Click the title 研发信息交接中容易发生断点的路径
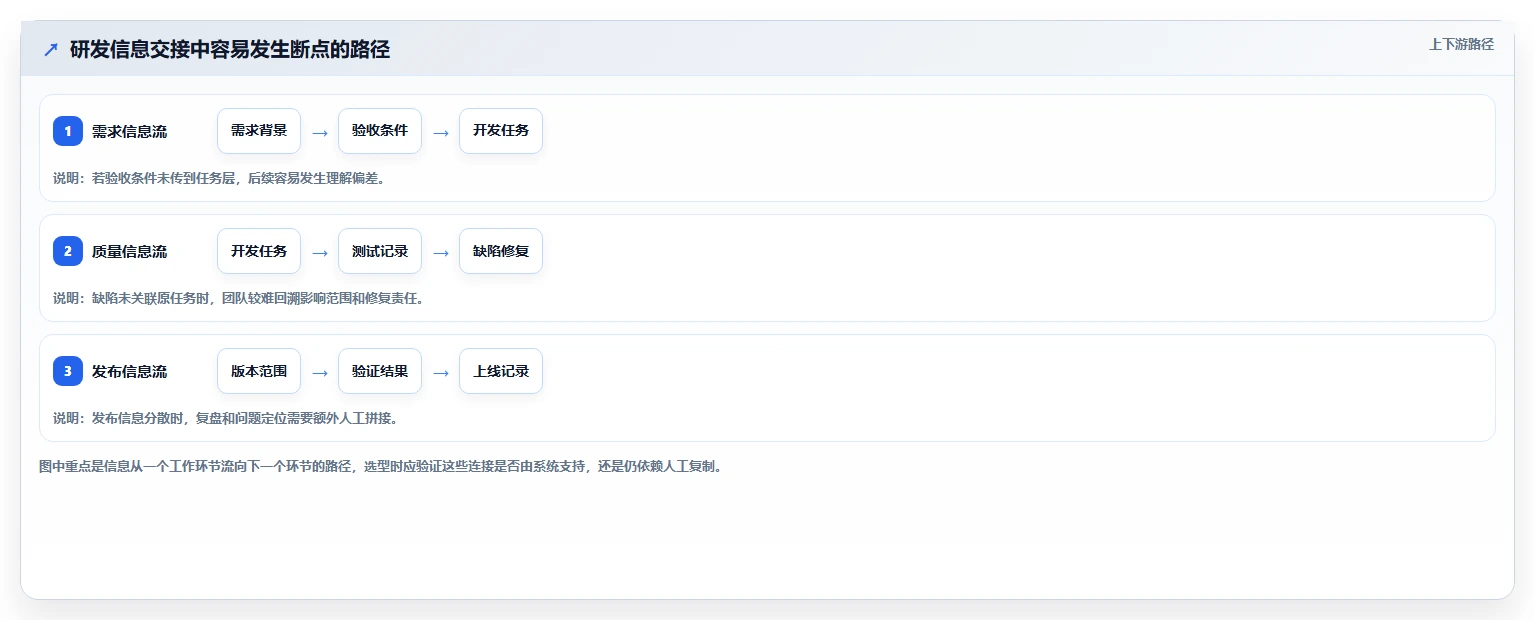Viewport: 1535px width, 620px height. pos(230,50)
